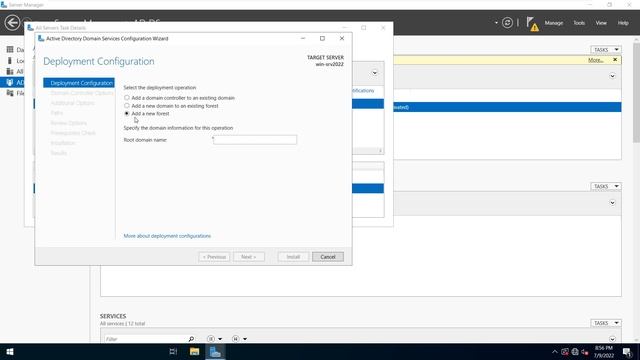
Task: Click Server Manager taskbar icon
Action: coord(215,352)
